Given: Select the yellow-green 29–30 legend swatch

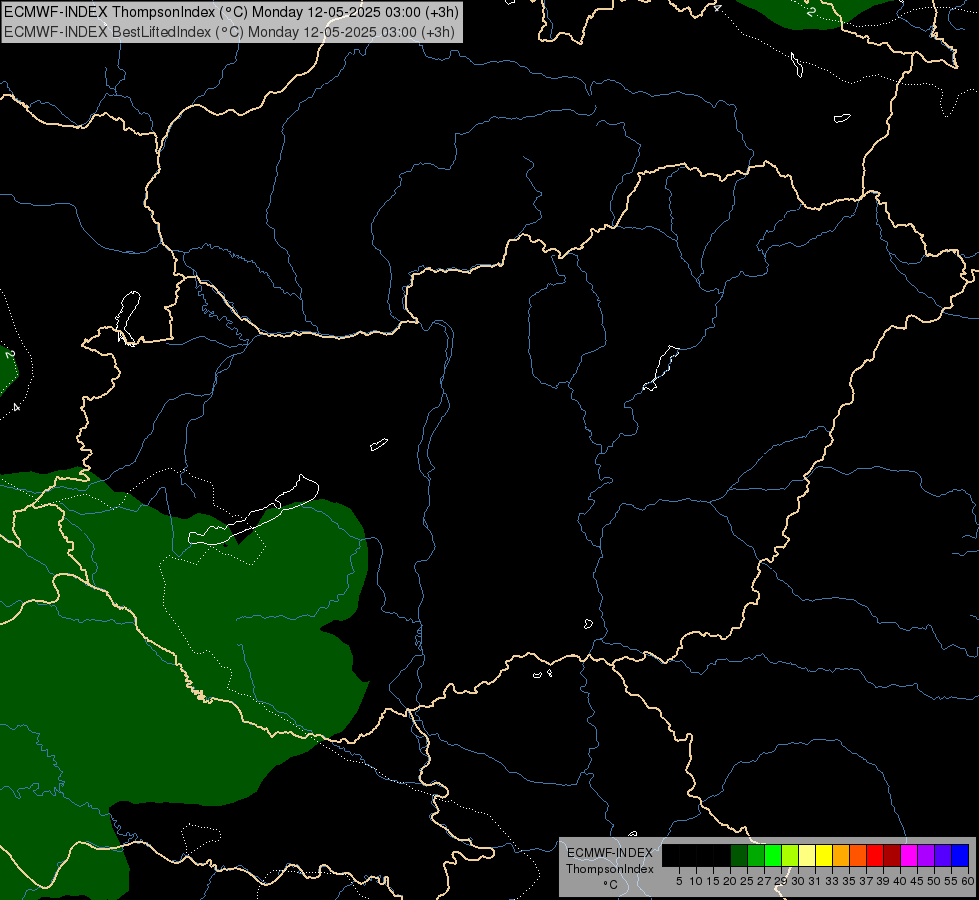Looking at the screenshot, I should (790, 855).
